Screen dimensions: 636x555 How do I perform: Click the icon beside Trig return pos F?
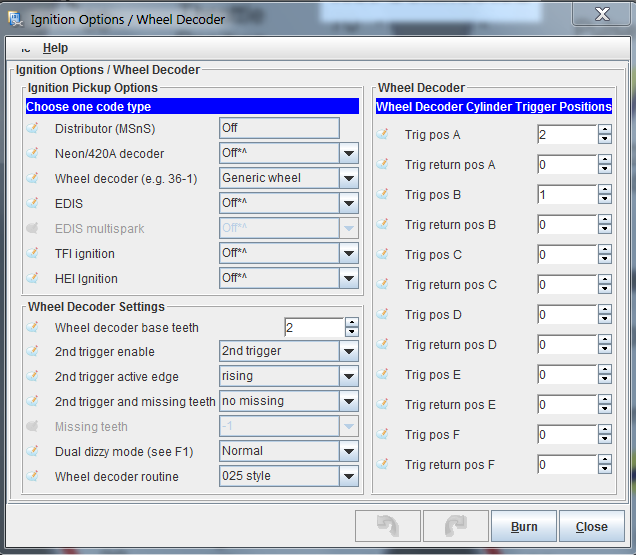[x=382, y=465]
